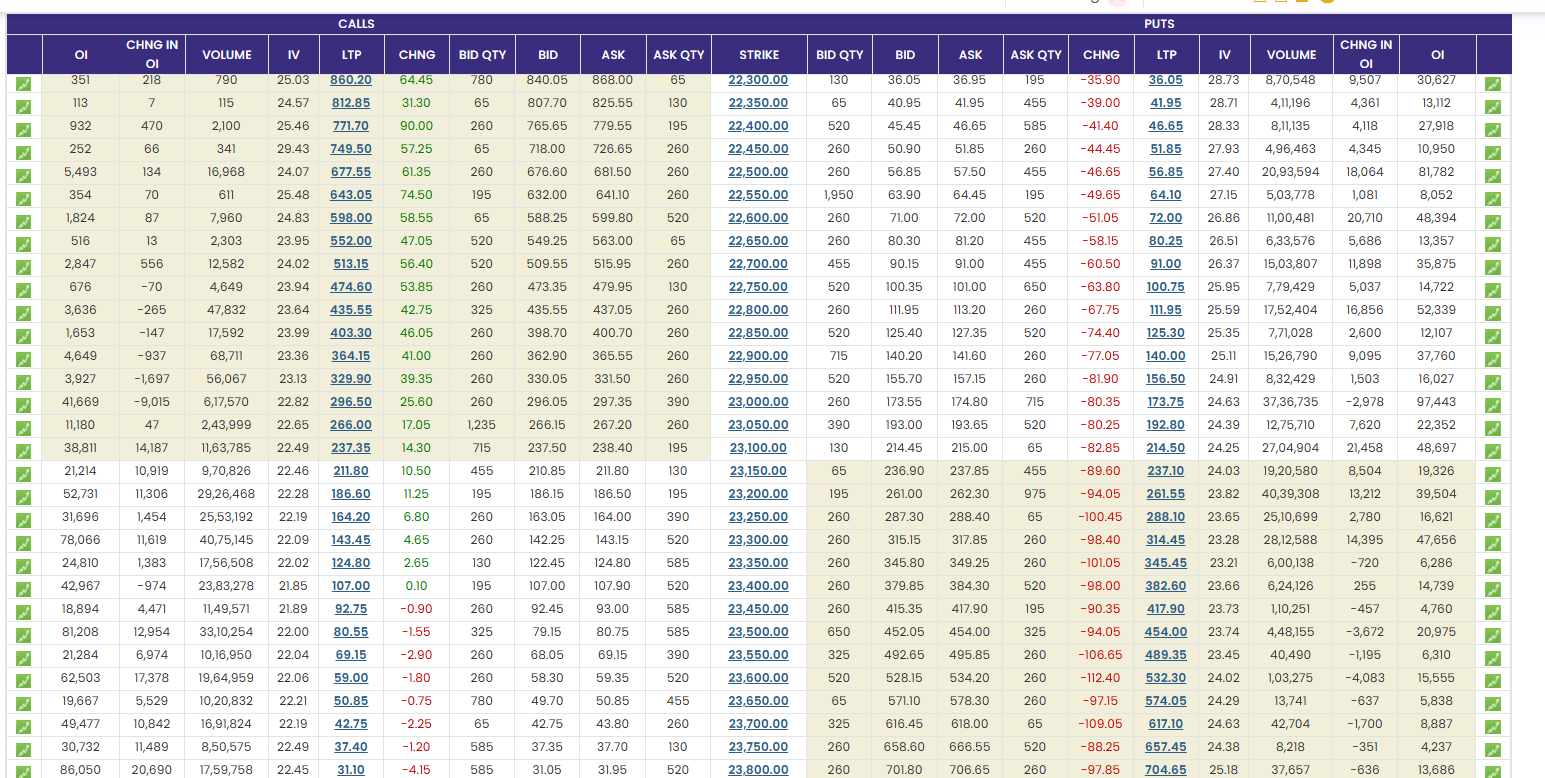Open the calls chart icon for the 22,750.00 strike
The image size is (1545, 778).
click(24, 291)
